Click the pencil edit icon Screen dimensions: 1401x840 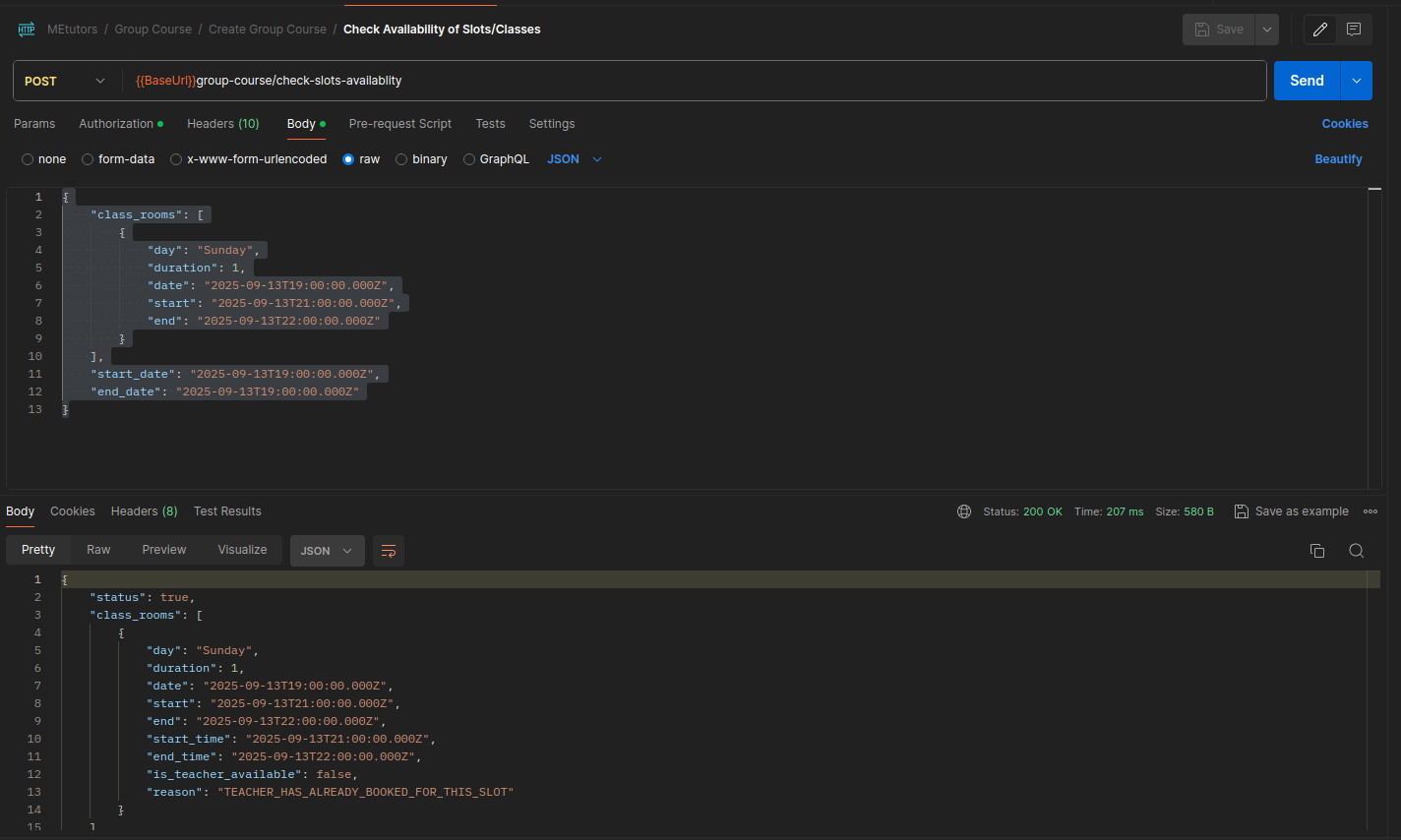click(x=1320, y=30)
